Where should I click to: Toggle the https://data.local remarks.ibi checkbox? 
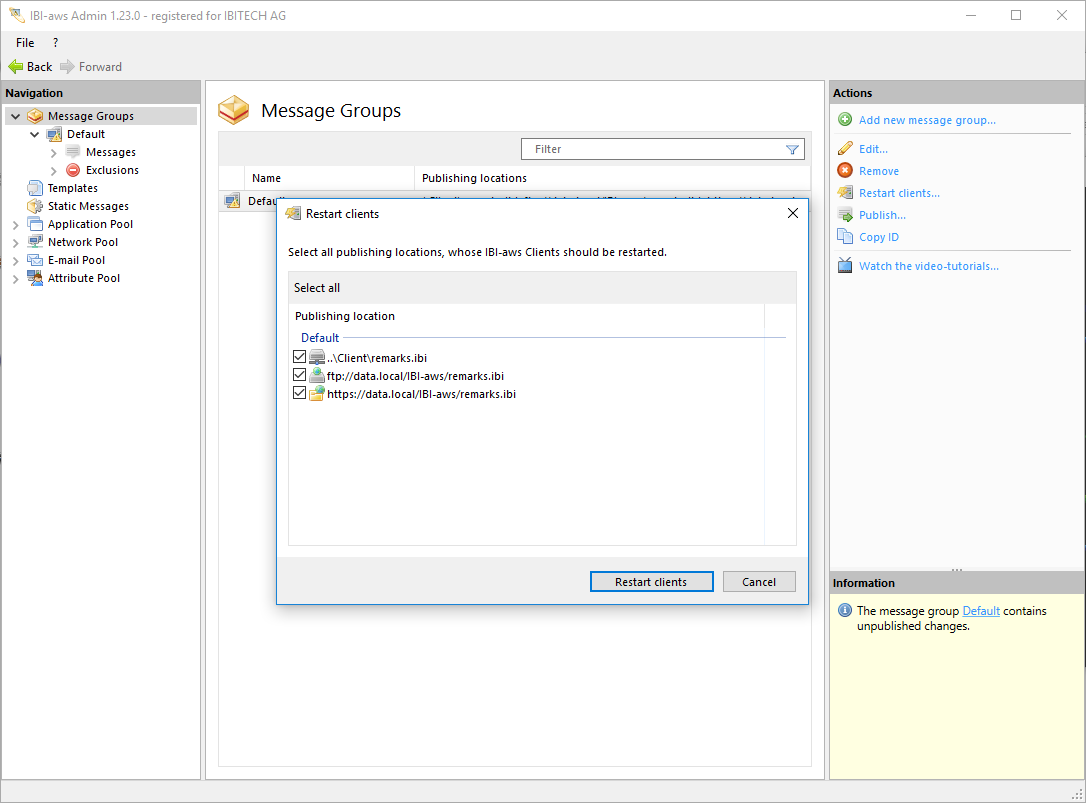[x=299, y=393]
